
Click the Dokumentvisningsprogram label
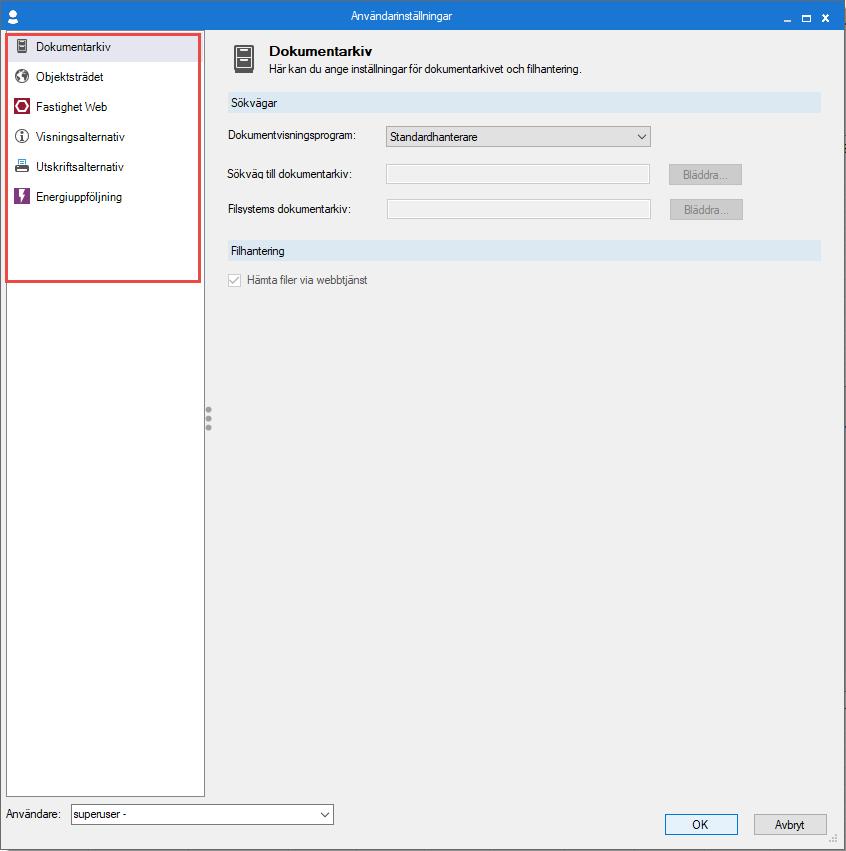292,135
